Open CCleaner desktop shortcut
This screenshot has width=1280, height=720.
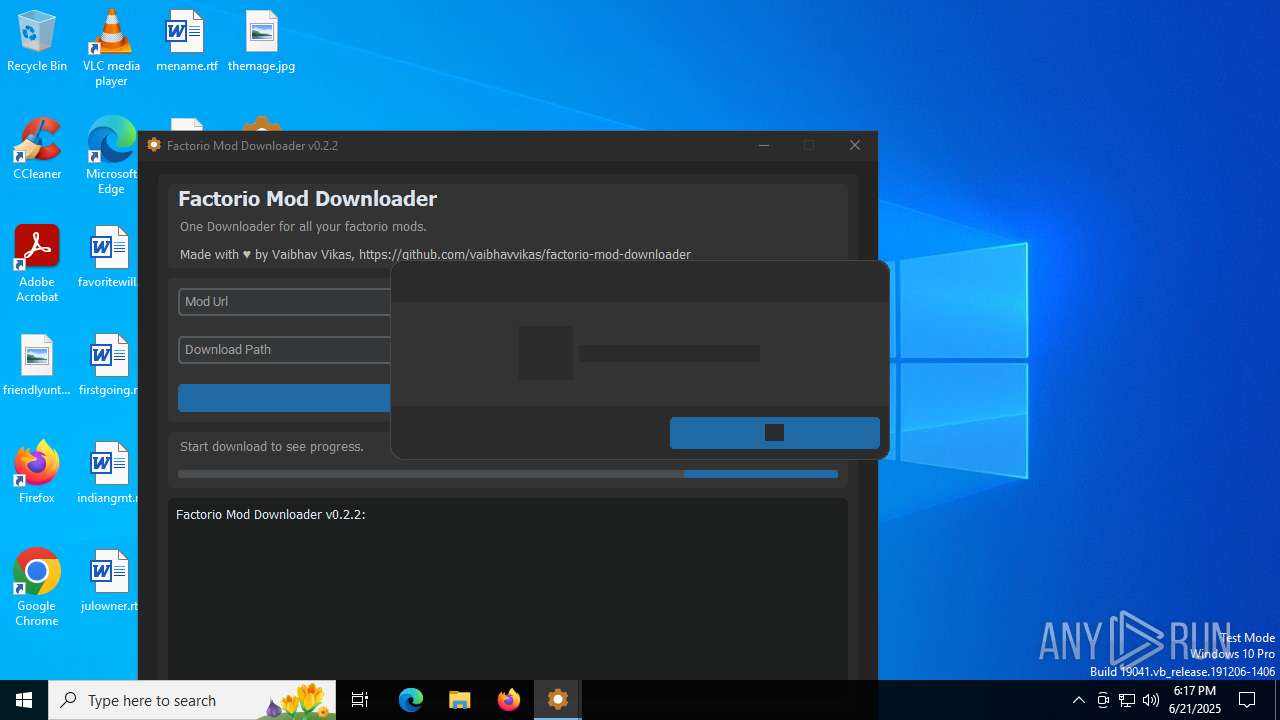(37, 149)
